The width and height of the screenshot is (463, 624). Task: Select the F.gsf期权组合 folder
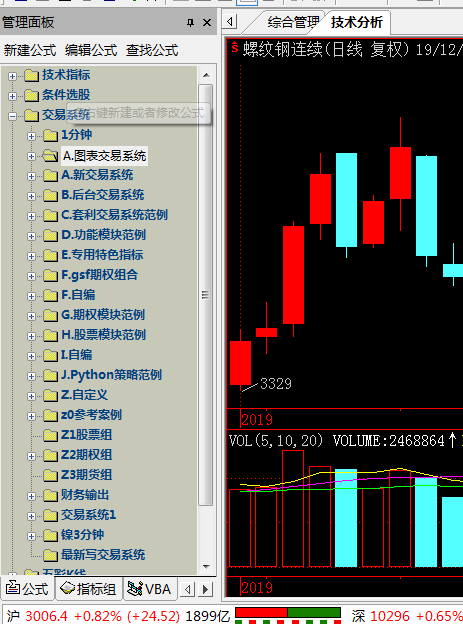[100, 275]
